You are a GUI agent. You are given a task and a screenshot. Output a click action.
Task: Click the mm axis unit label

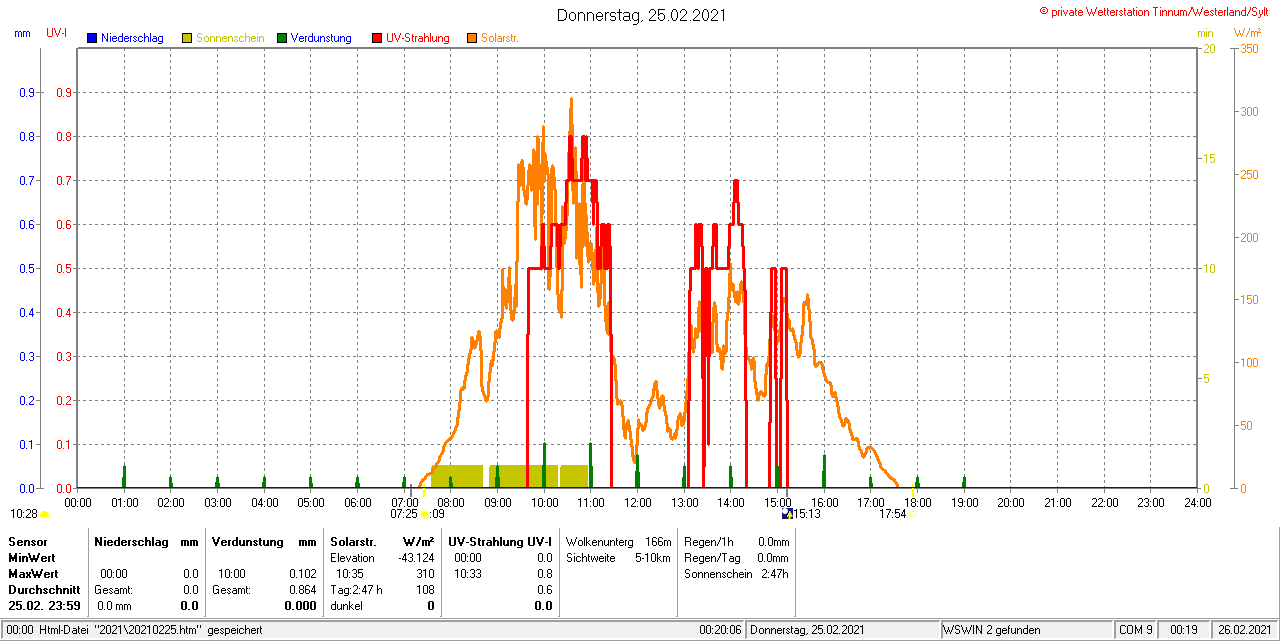tap(22, 33)
